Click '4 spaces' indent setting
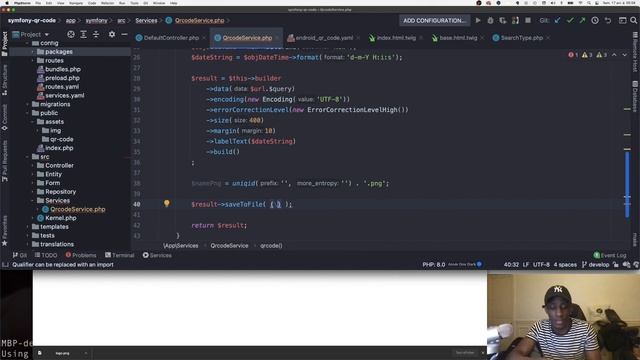The height and width of the screenshot is (360, 640). pyautogui.click(x=565, y=265)
